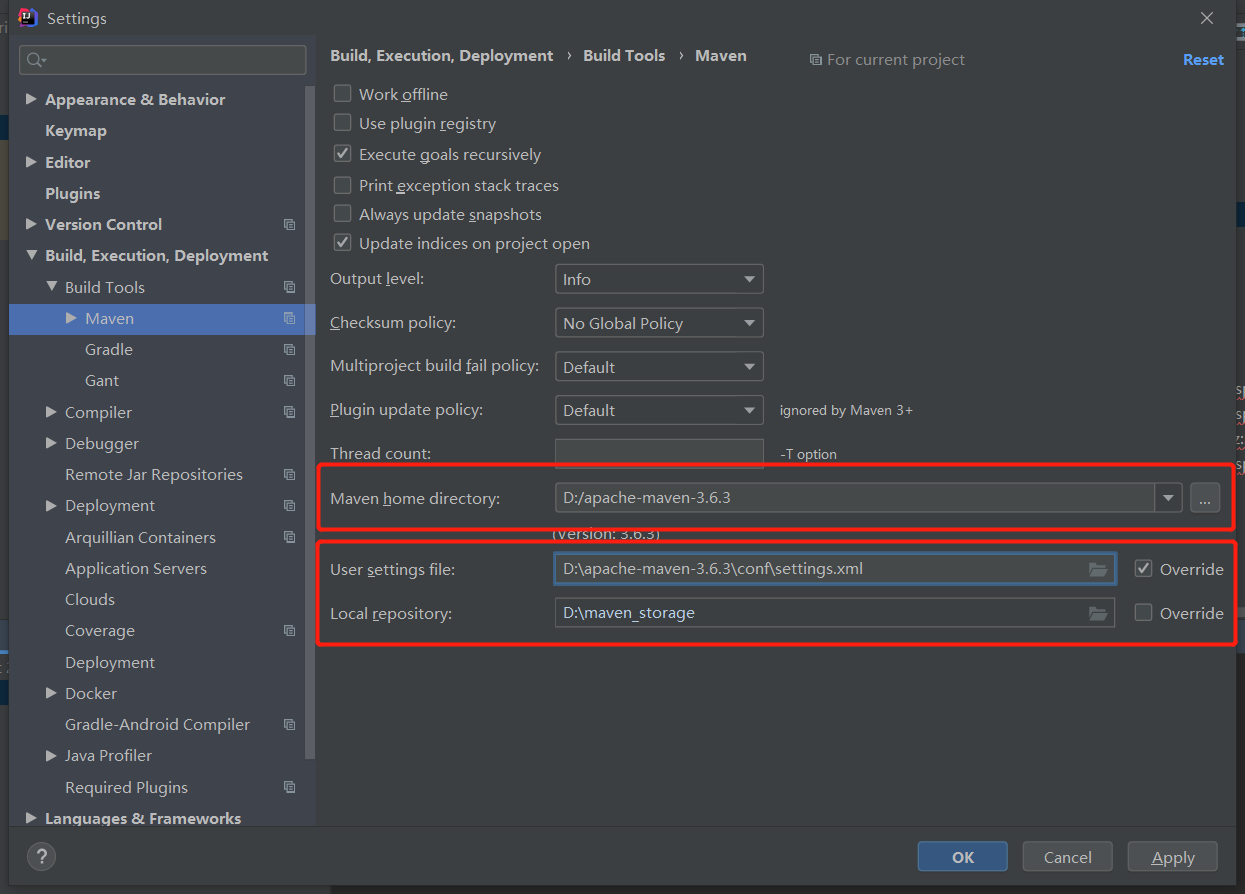Viewport: 1245px width, 894px height.
Task: Collapse Build, Execution, Deployment node
Action: [31, 255]
